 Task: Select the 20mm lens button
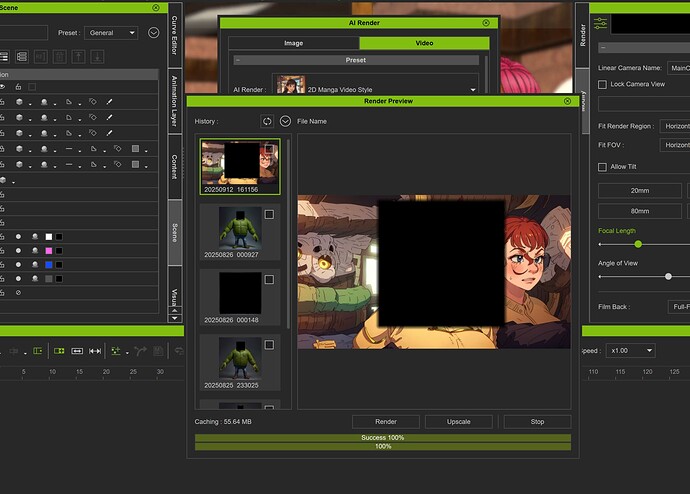pos(640,190)
